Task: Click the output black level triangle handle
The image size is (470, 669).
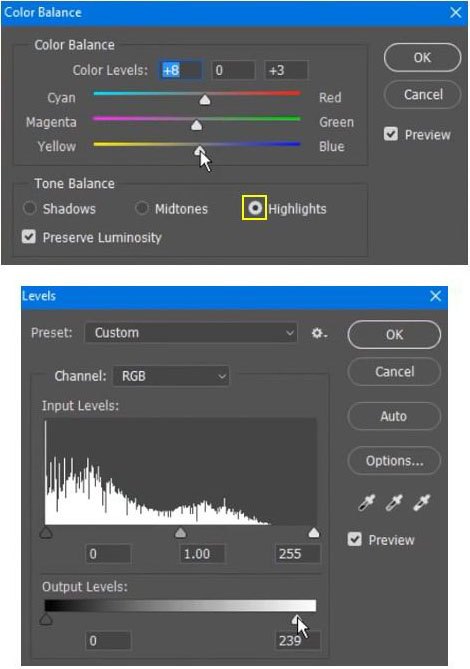Action: (46, 619)
